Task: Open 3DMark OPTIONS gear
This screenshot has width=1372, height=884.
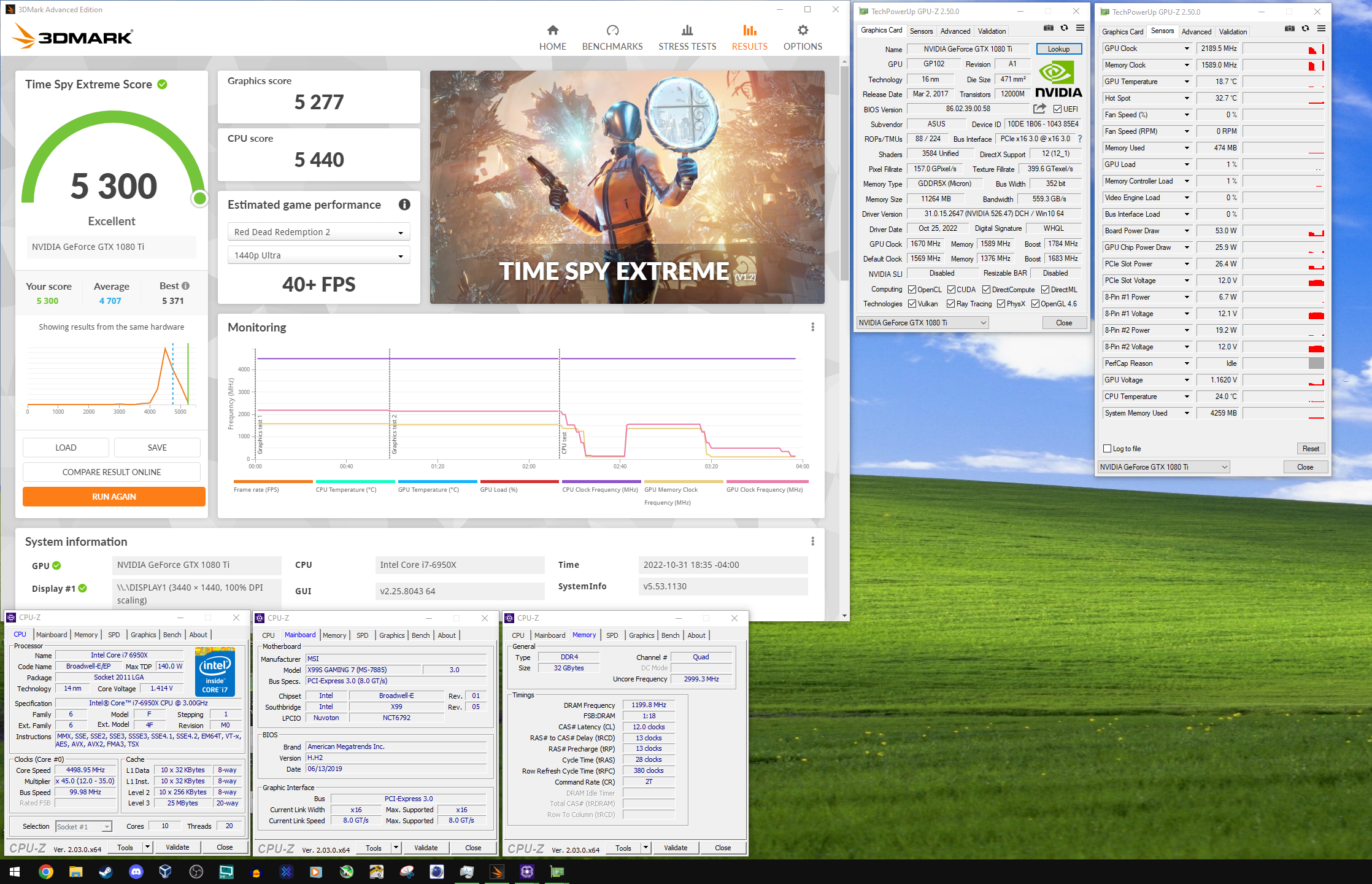Action: pyautogui.click(x=803, y=37)
